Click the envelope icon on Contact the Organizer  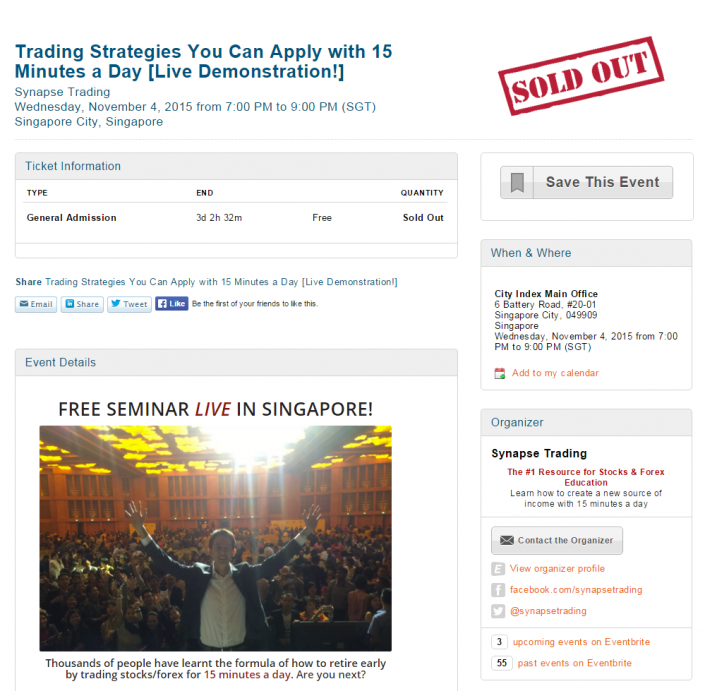tap(507, 540)
